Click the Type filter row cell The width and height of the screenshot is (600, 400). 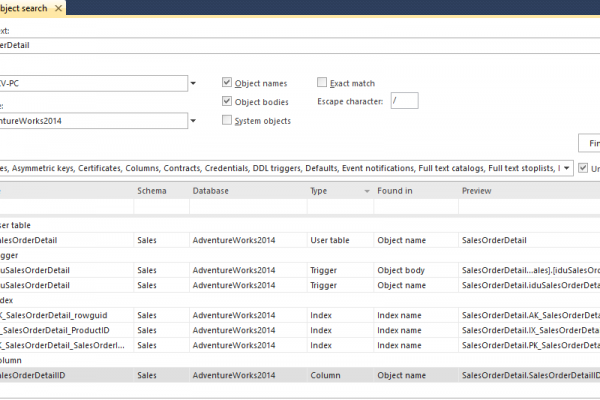point(340,207)
